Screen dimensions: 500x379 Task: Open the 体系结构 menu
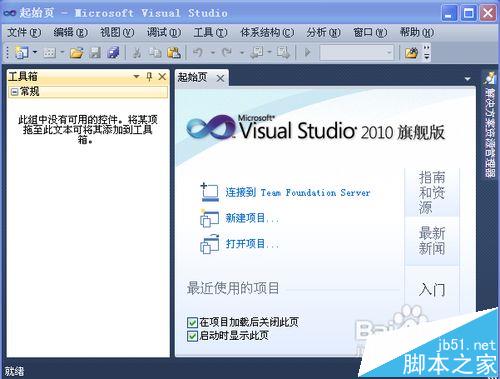tap(267, 32)
